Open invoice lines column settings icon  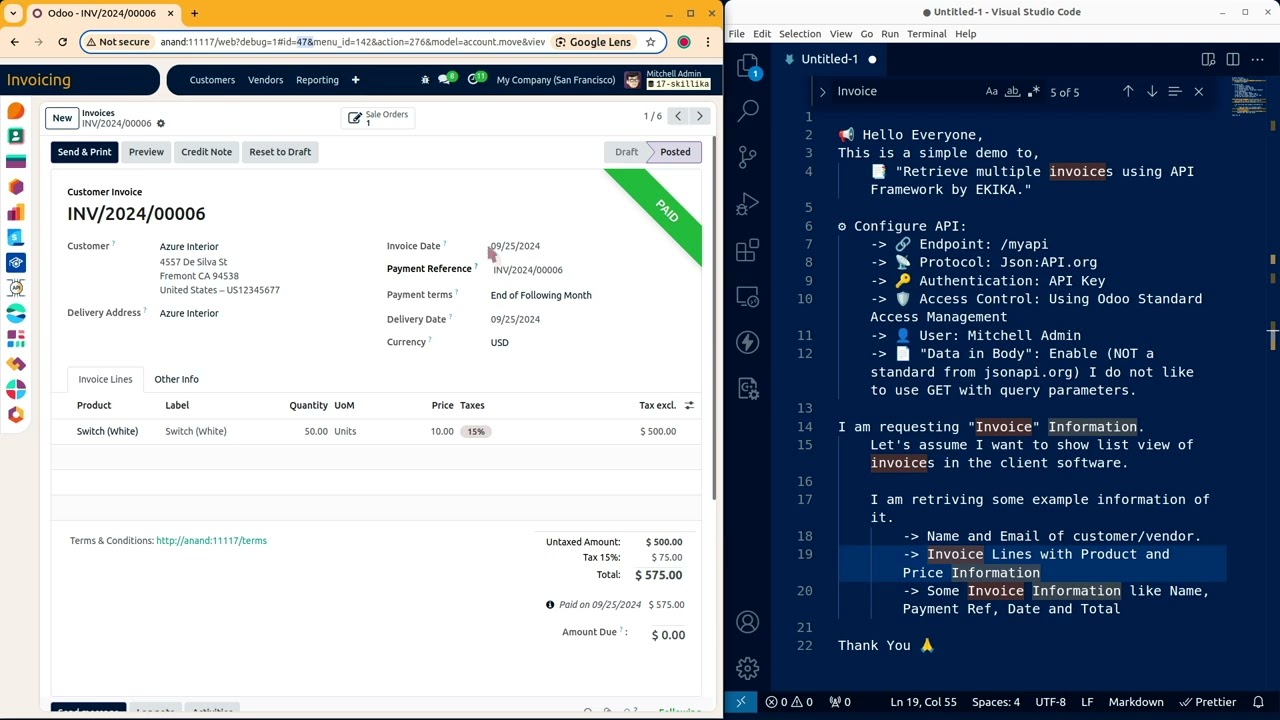(x=689, y=405)
